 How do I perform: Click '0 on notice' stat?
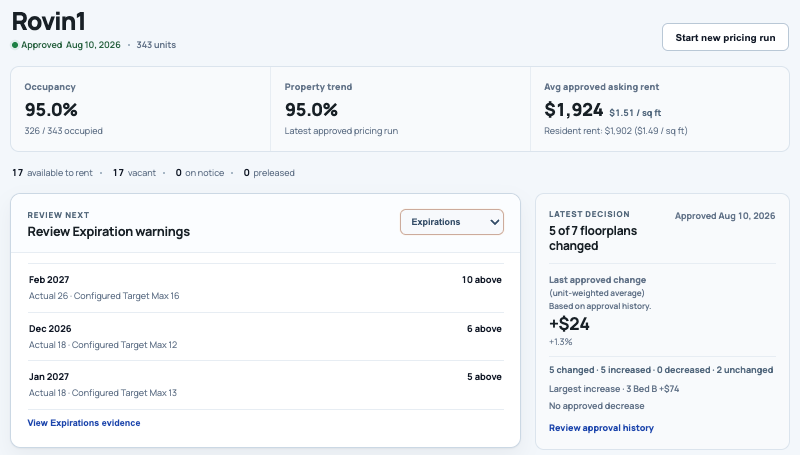[x=199, y=173]
